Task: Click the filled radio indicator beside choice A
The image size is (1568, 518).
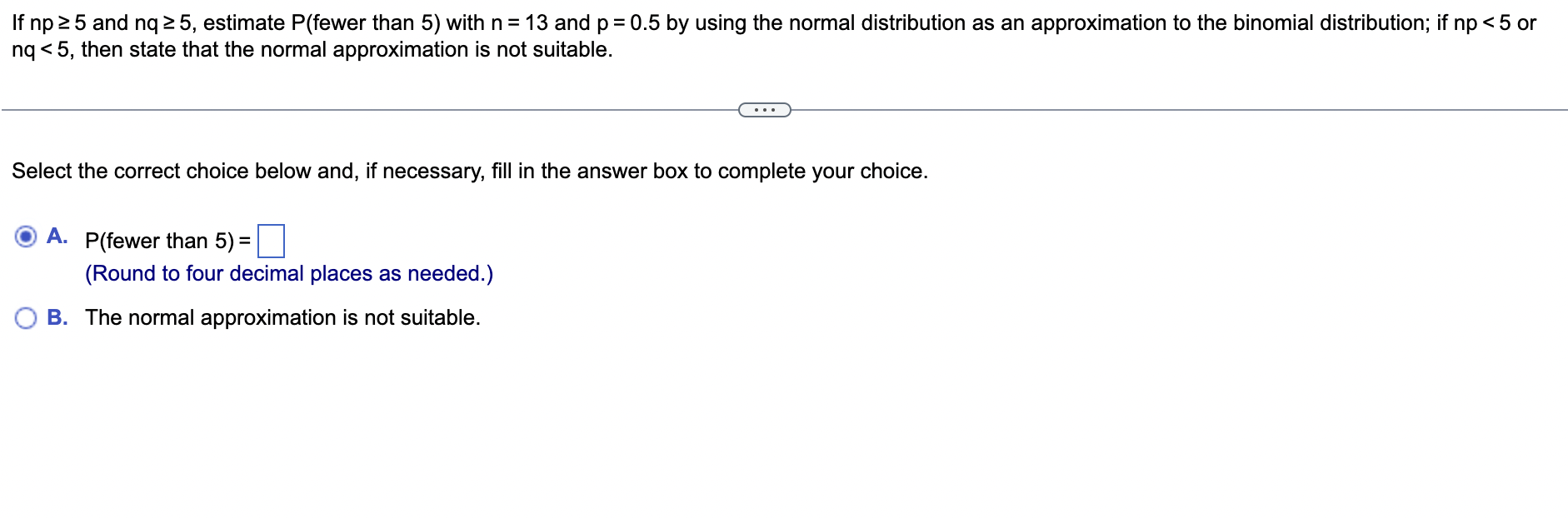Action: [x=27, y=237]
